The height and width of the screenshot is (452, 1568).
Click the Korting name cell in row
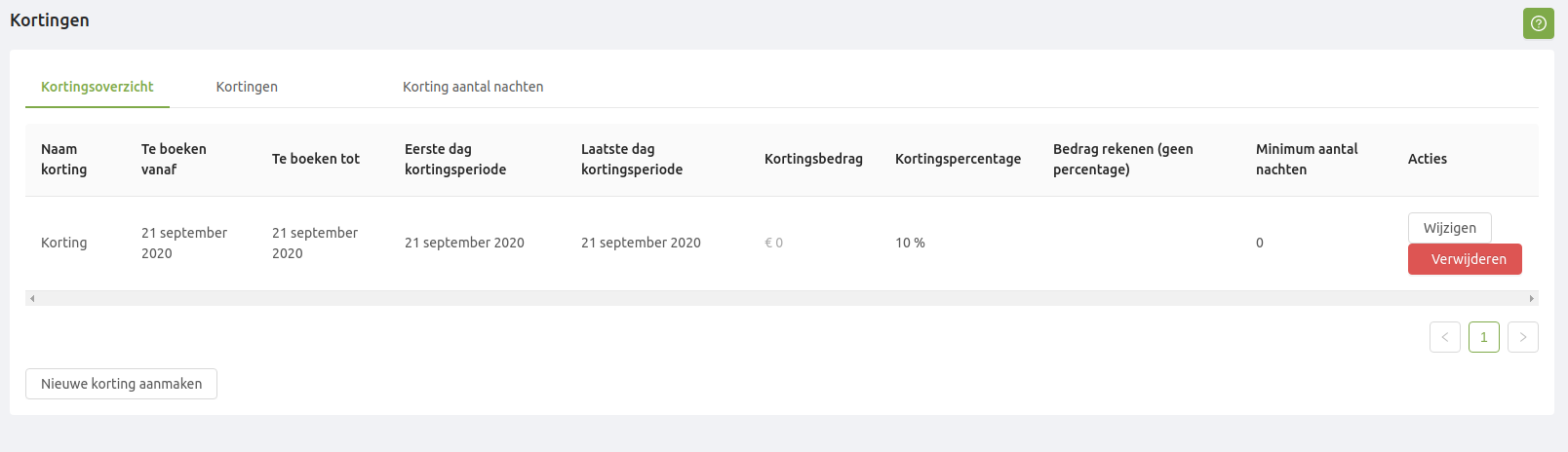click(x=64, y=243)
